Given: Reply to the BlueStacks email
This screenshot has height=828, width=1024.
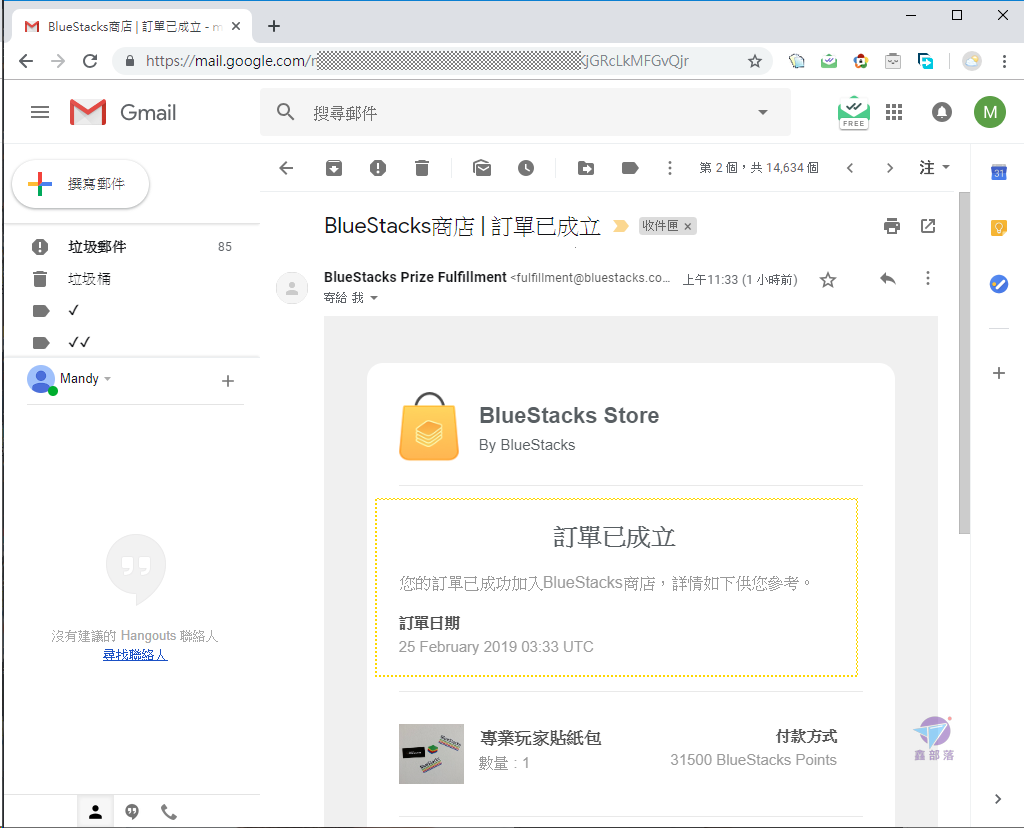Looking at the screenshot, I should [x=888, y=279].
